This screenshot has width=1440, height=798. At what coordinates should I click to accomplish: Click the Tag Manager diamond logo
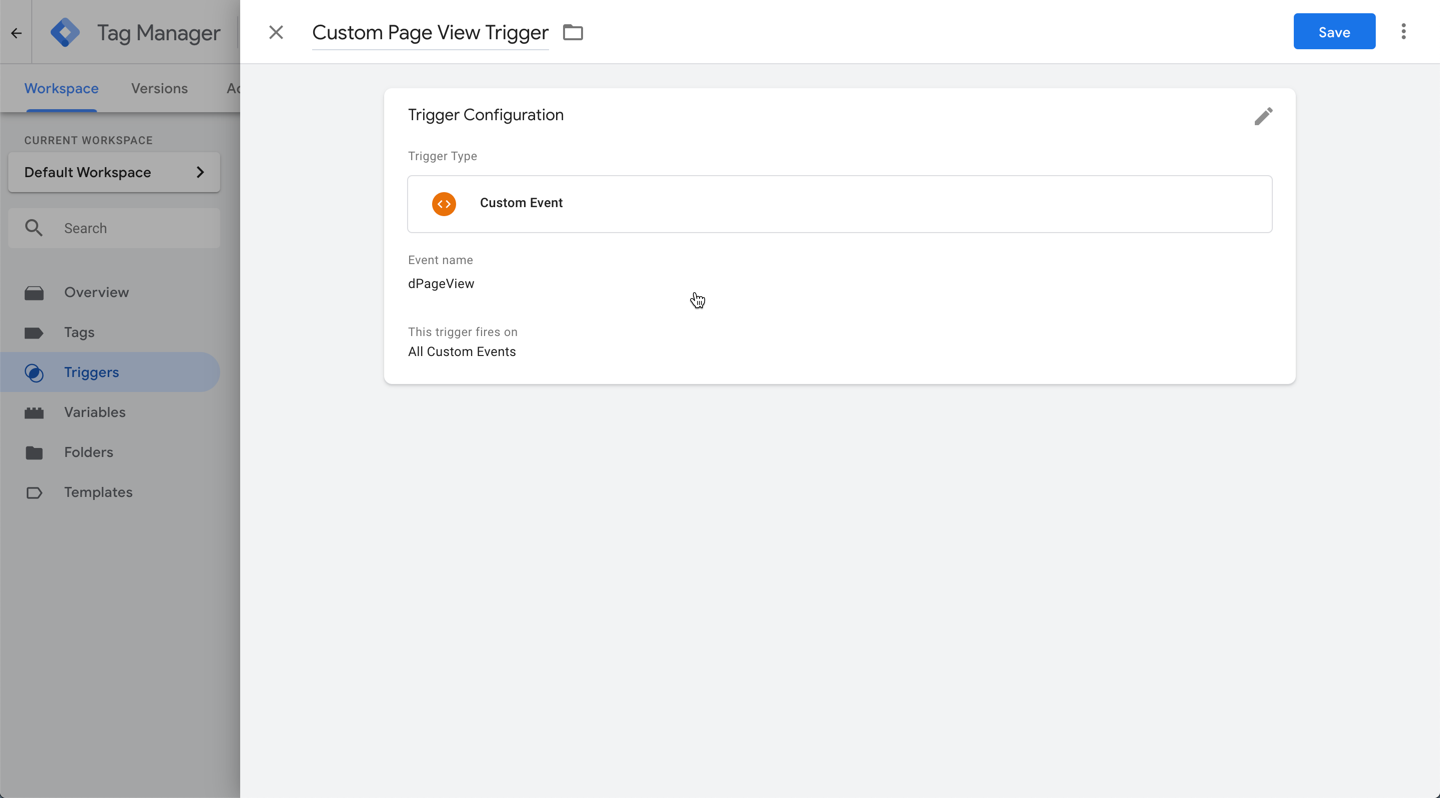(x=64, y=31)
